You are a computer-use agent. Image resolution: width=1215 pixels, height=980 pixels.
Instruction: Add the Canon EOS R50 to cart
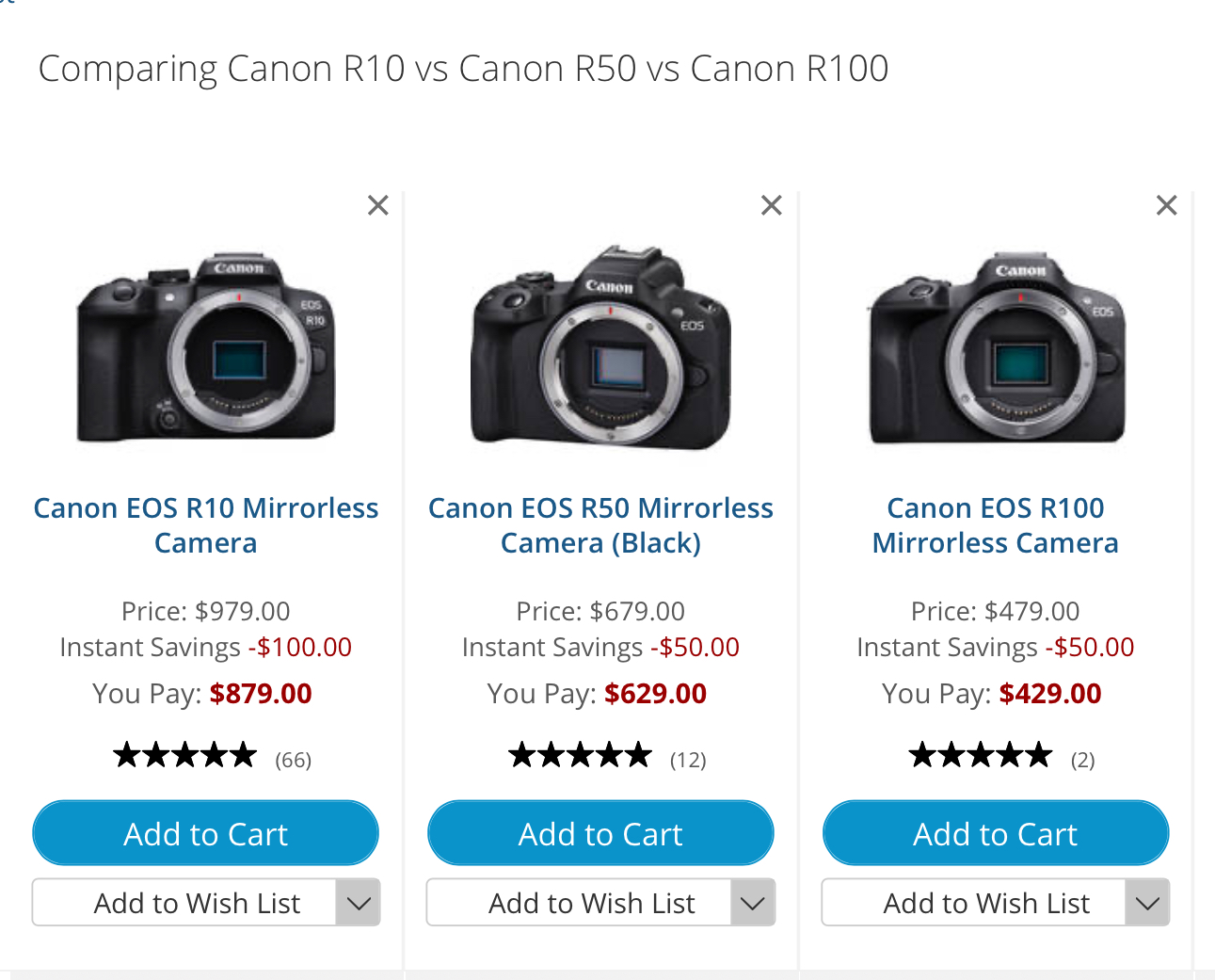600,833
